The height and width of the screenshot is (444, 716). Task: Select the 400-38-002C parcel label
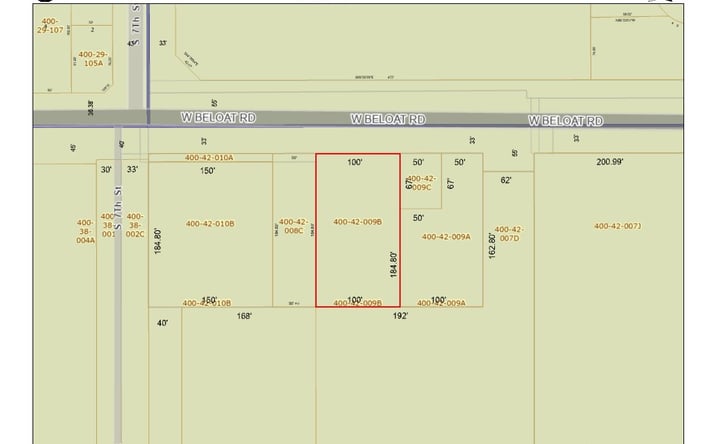pos(135,225)
